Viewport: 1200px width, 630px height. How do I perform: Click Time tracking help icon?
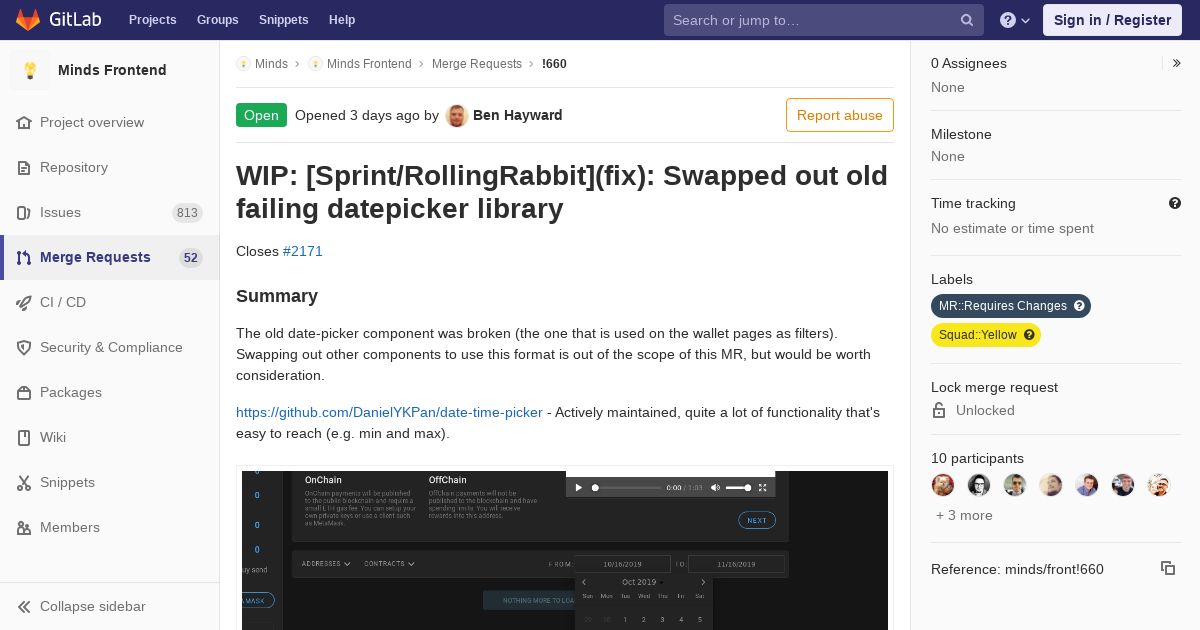pyautogui.click(x=1175, y=203)
